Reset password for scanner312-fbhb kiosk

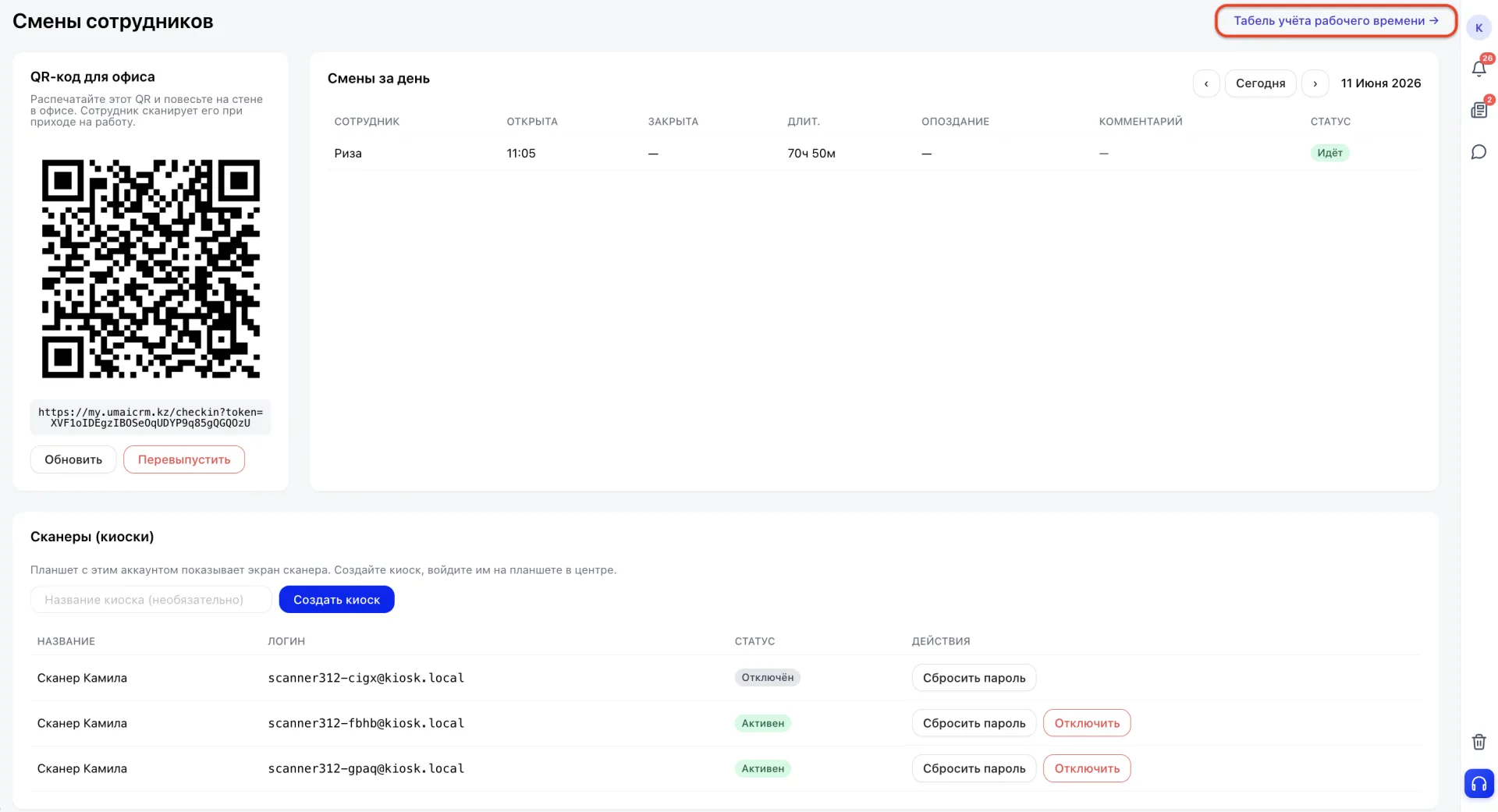(974, 723)
